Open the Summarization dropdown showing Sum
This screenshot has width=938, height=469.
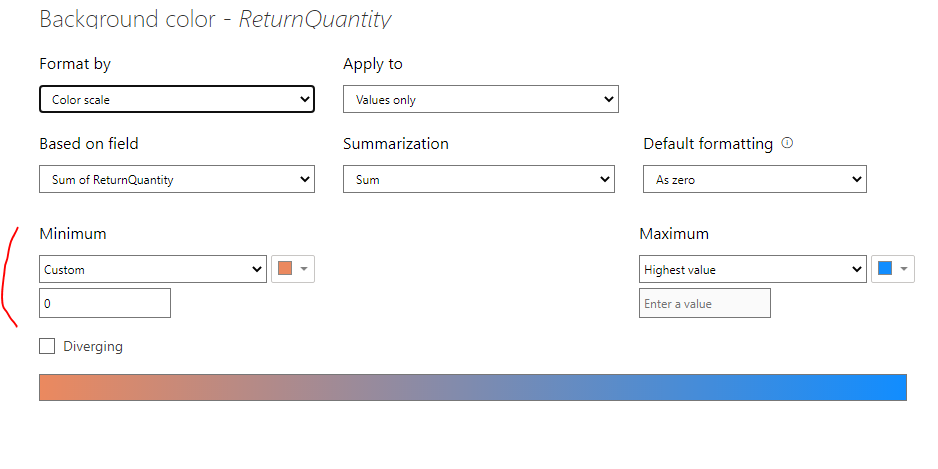[x=479, y=179]
